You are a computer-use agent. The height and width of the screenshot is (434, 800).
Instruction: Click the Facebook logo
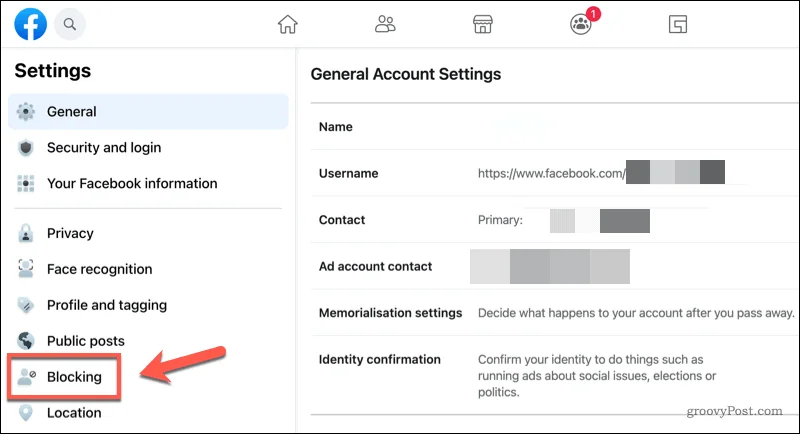[31, 24]
